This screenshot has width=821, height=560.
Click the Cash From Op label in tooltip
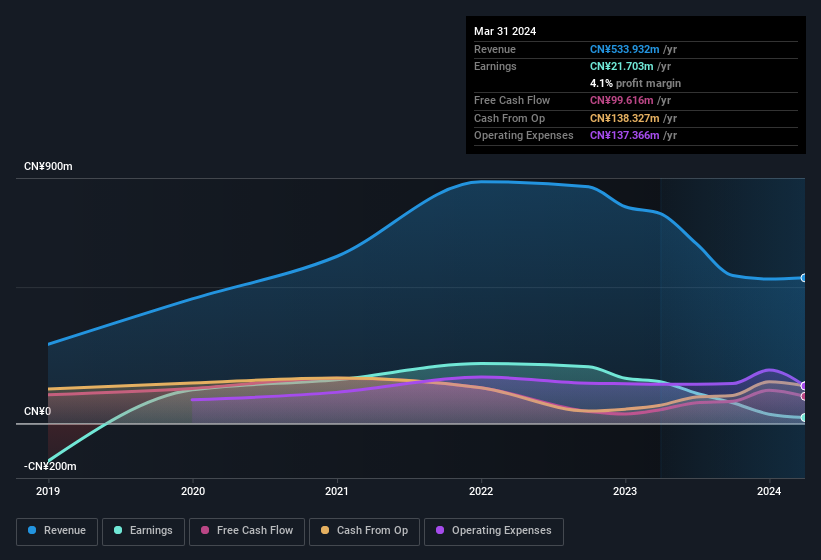(x=509, y=118)
